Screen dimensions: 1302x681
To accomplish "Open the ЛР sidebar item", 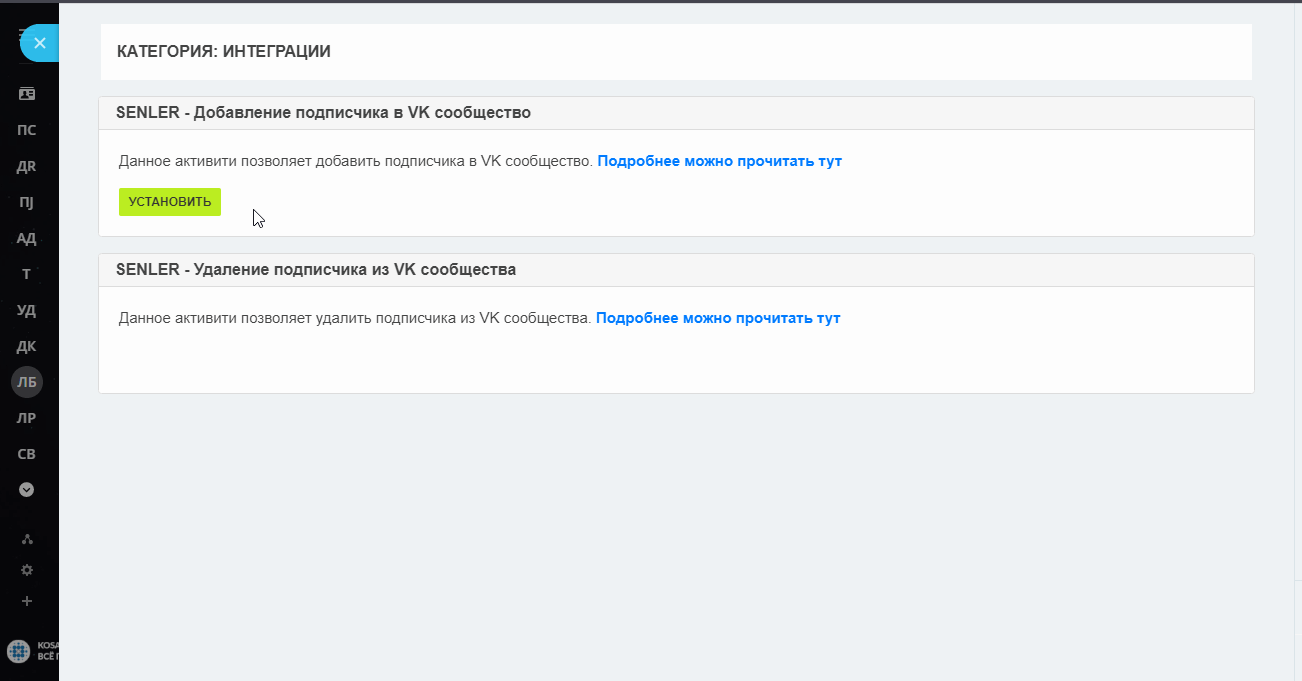I will click(x=27, y=418).
